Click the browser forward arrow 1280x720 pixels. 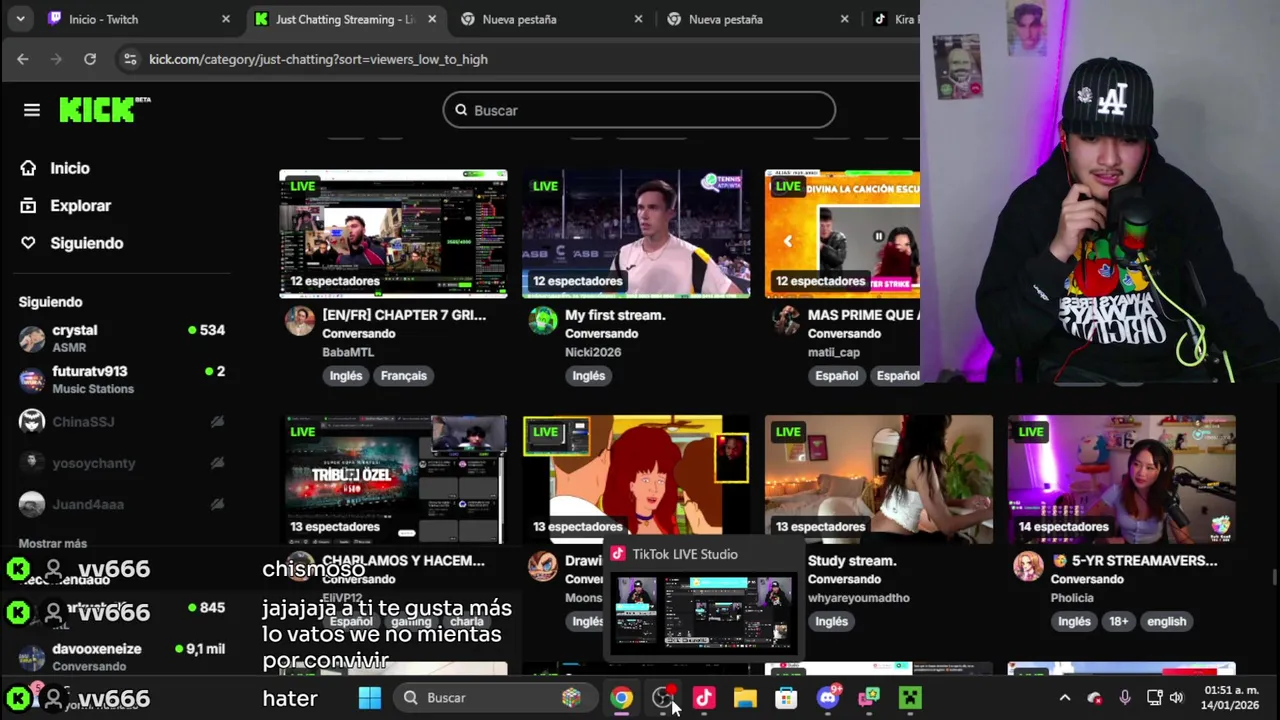(56, 59)
